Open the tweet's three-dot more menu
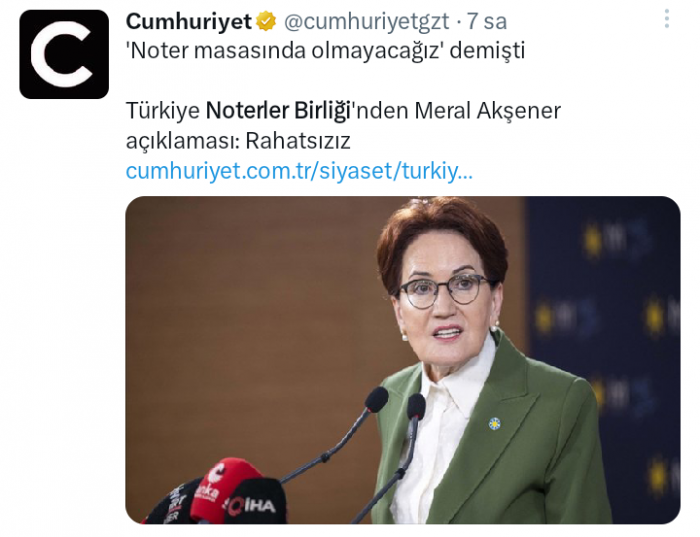Viewport: 700px width, 537px height. (x=667, y=19)
